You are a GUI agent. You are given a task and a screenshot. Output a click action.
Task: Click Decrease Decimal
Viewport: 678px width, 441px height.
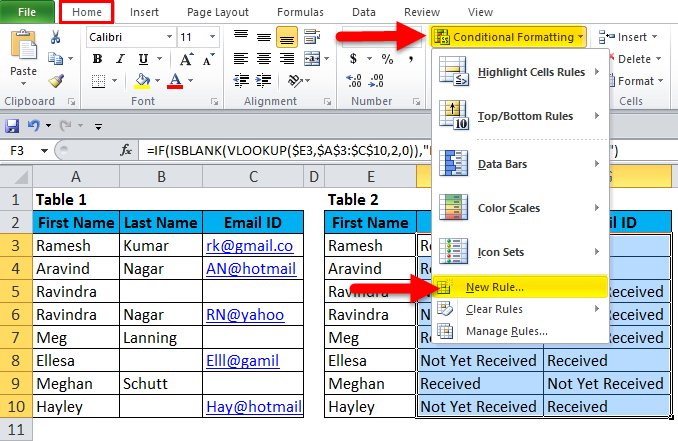pyautogui.click(x=376, y=81)
